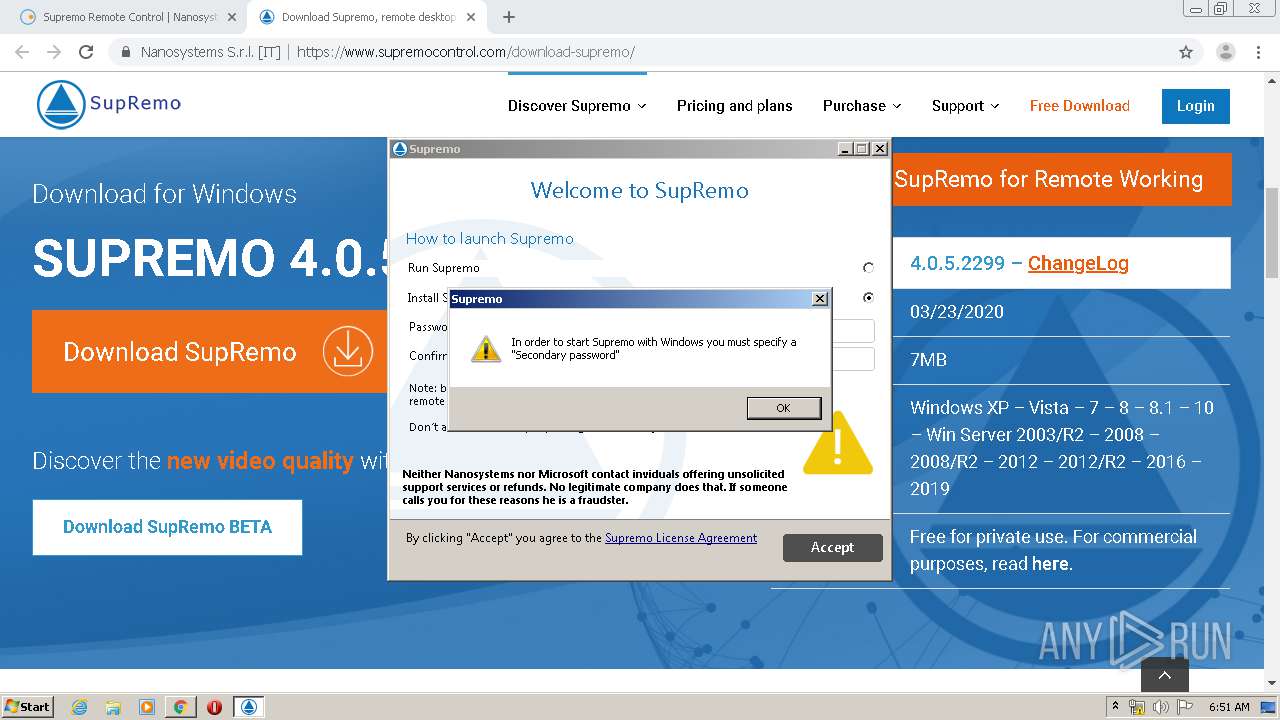Click OK in the Supremo warning dialog
1280x720 pixels.
(783, 407)
